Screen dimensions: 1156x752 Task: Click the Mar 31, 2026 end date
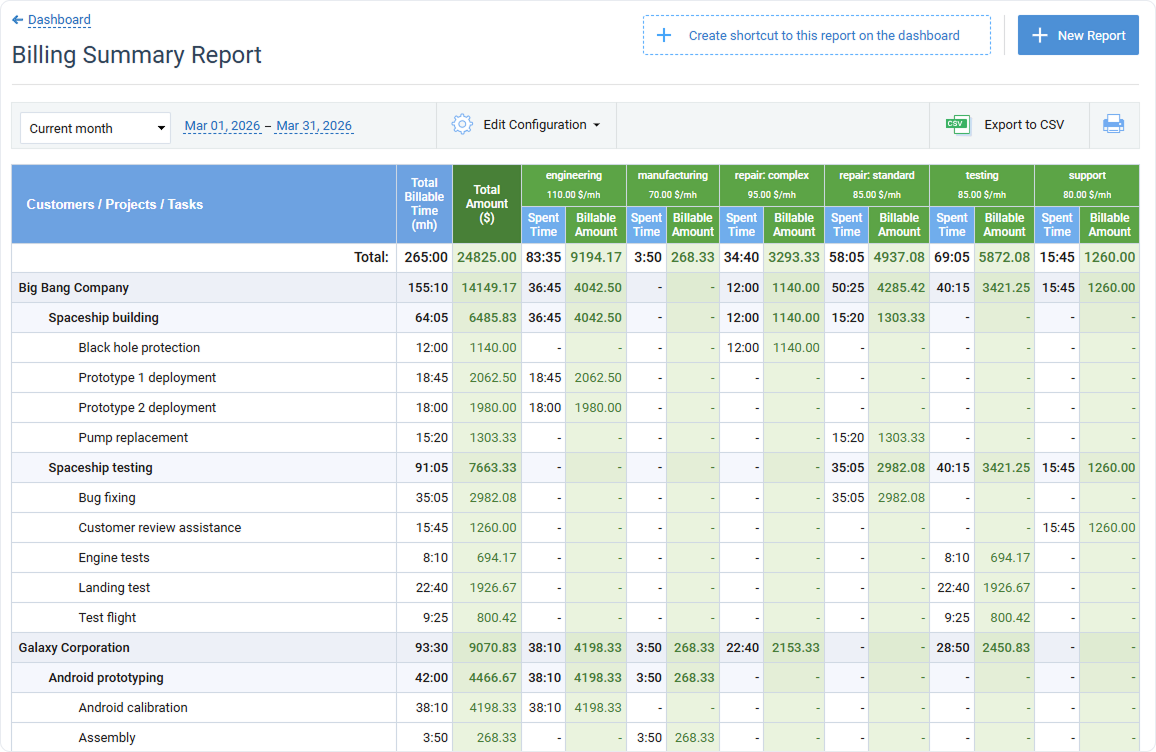[314, 126]
